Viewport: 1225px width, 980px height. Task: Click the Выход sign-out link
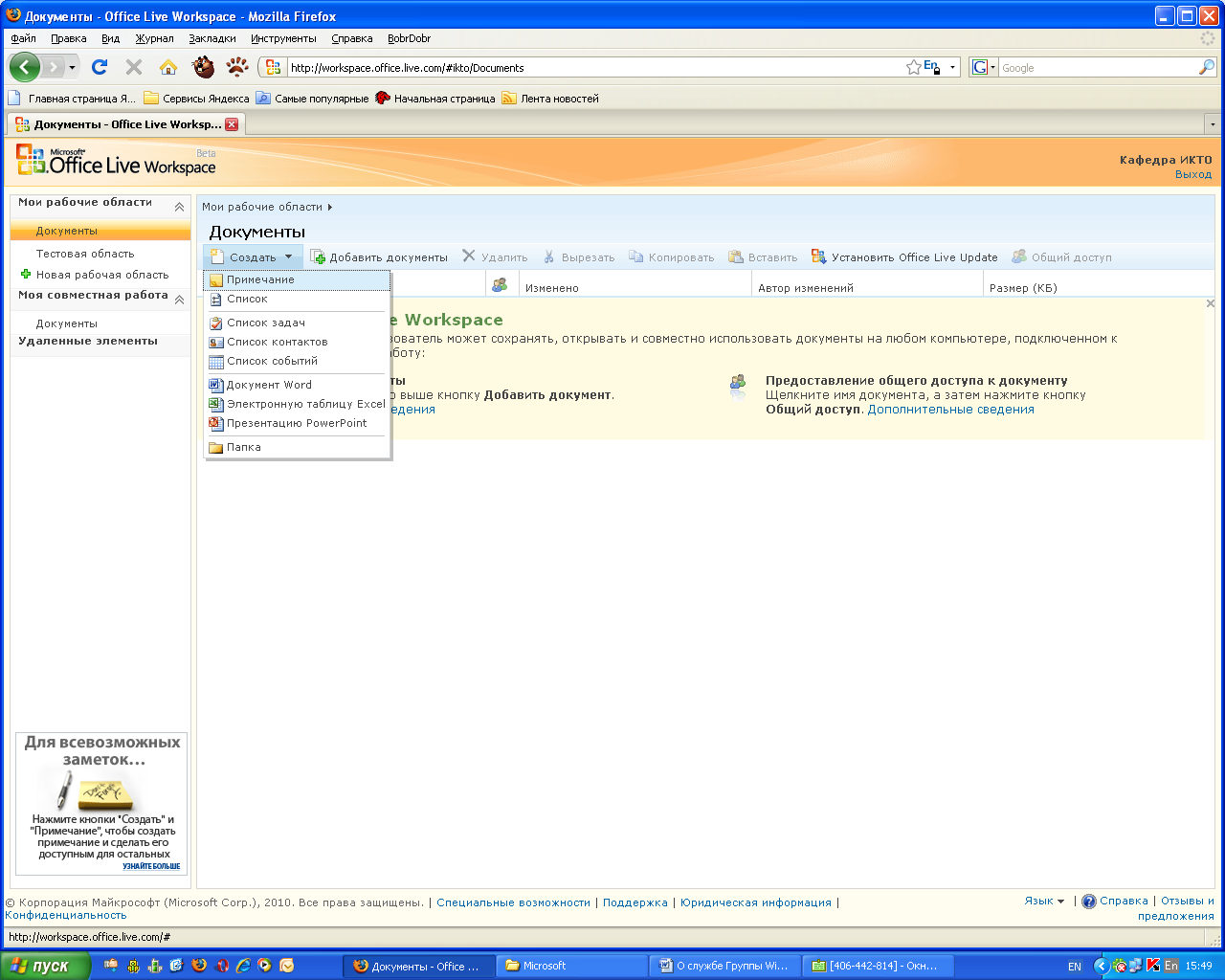click(x=1193, y=174)
